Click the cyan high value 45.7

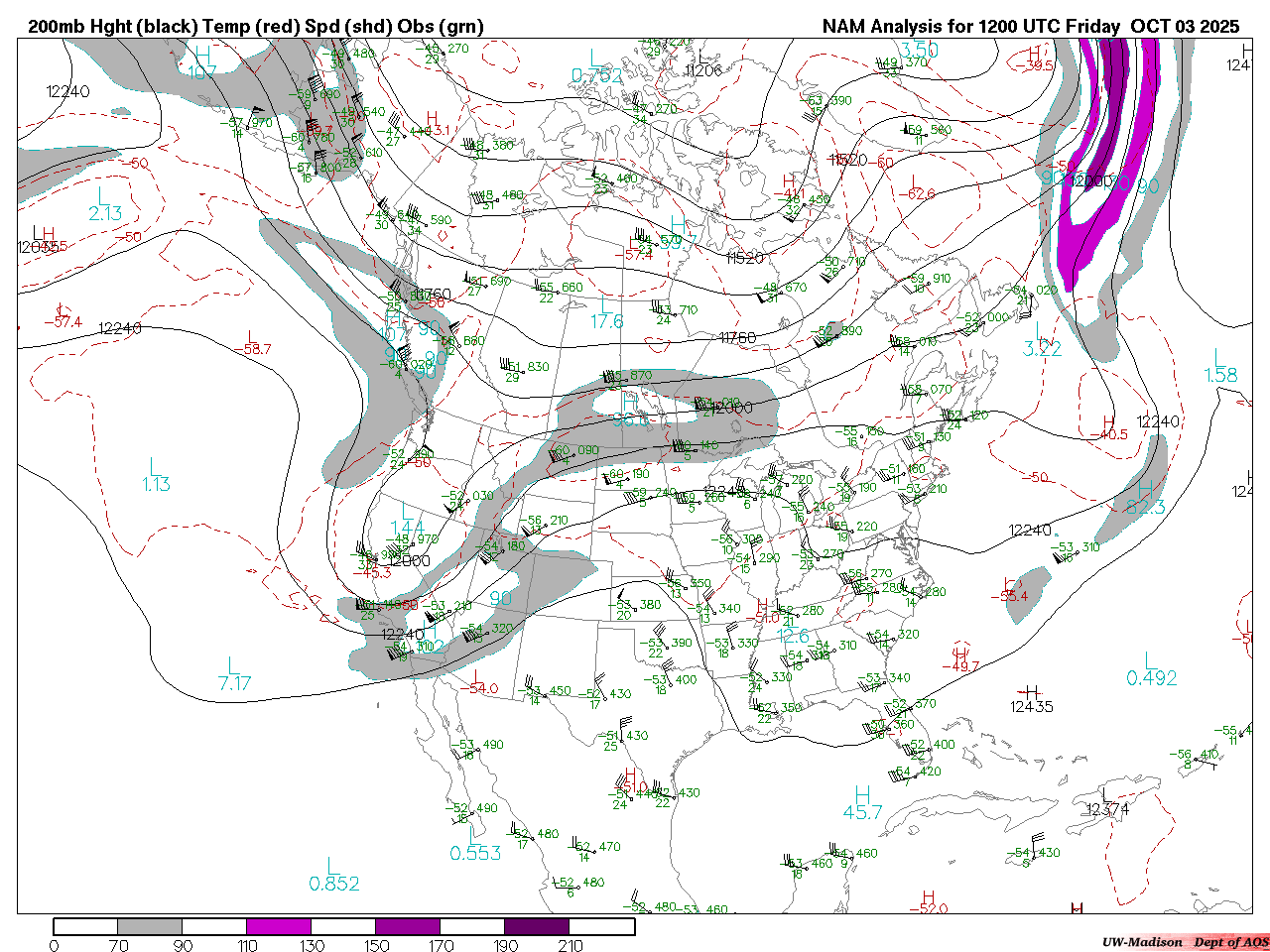863,812
